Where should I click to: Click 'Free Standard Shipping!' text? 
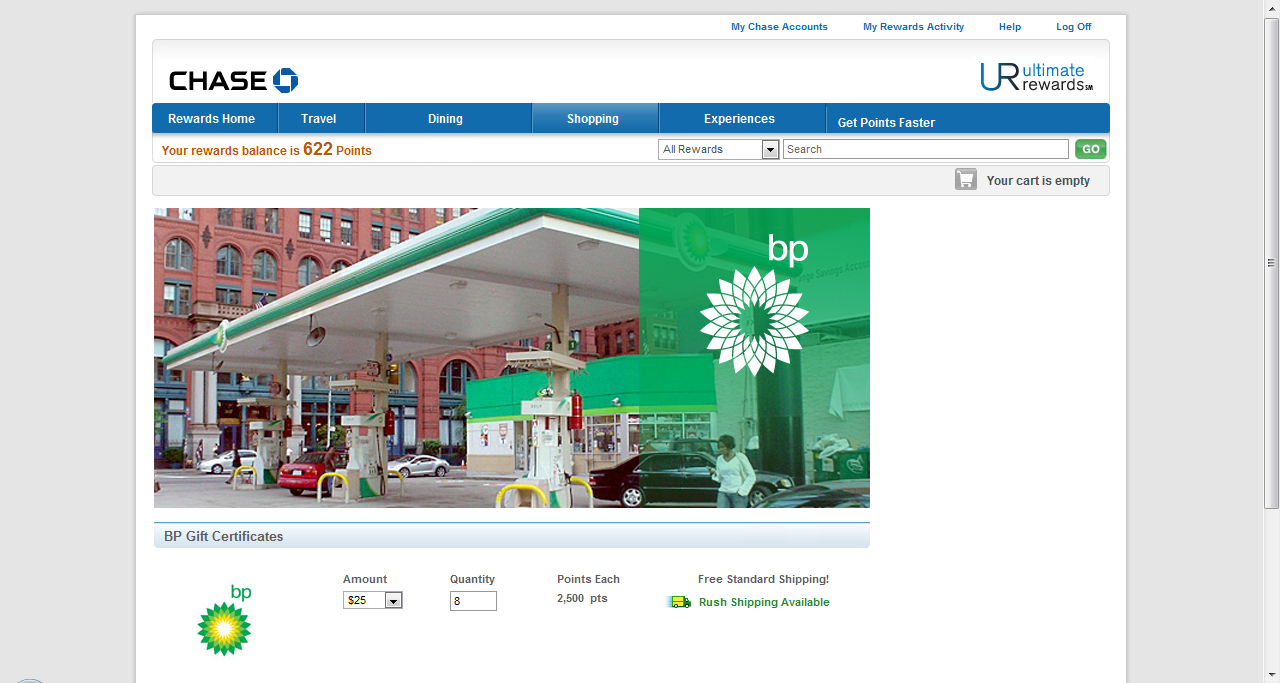[x=763, y=579]
